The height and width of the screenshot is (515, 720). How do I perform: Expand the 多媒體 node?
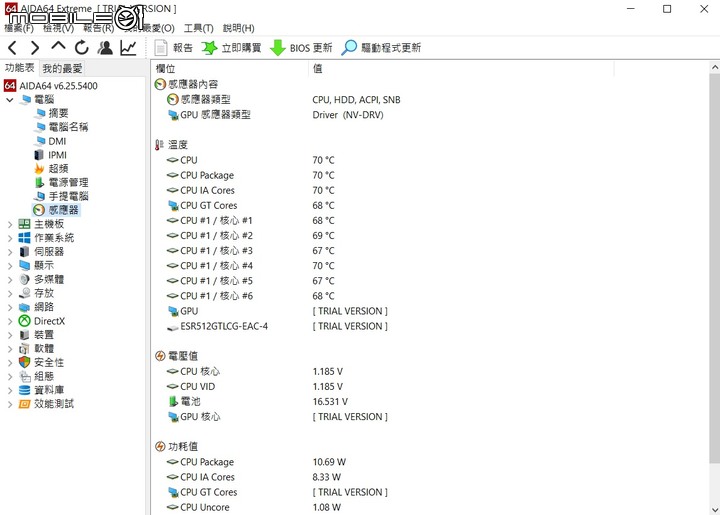coord(10,279)
